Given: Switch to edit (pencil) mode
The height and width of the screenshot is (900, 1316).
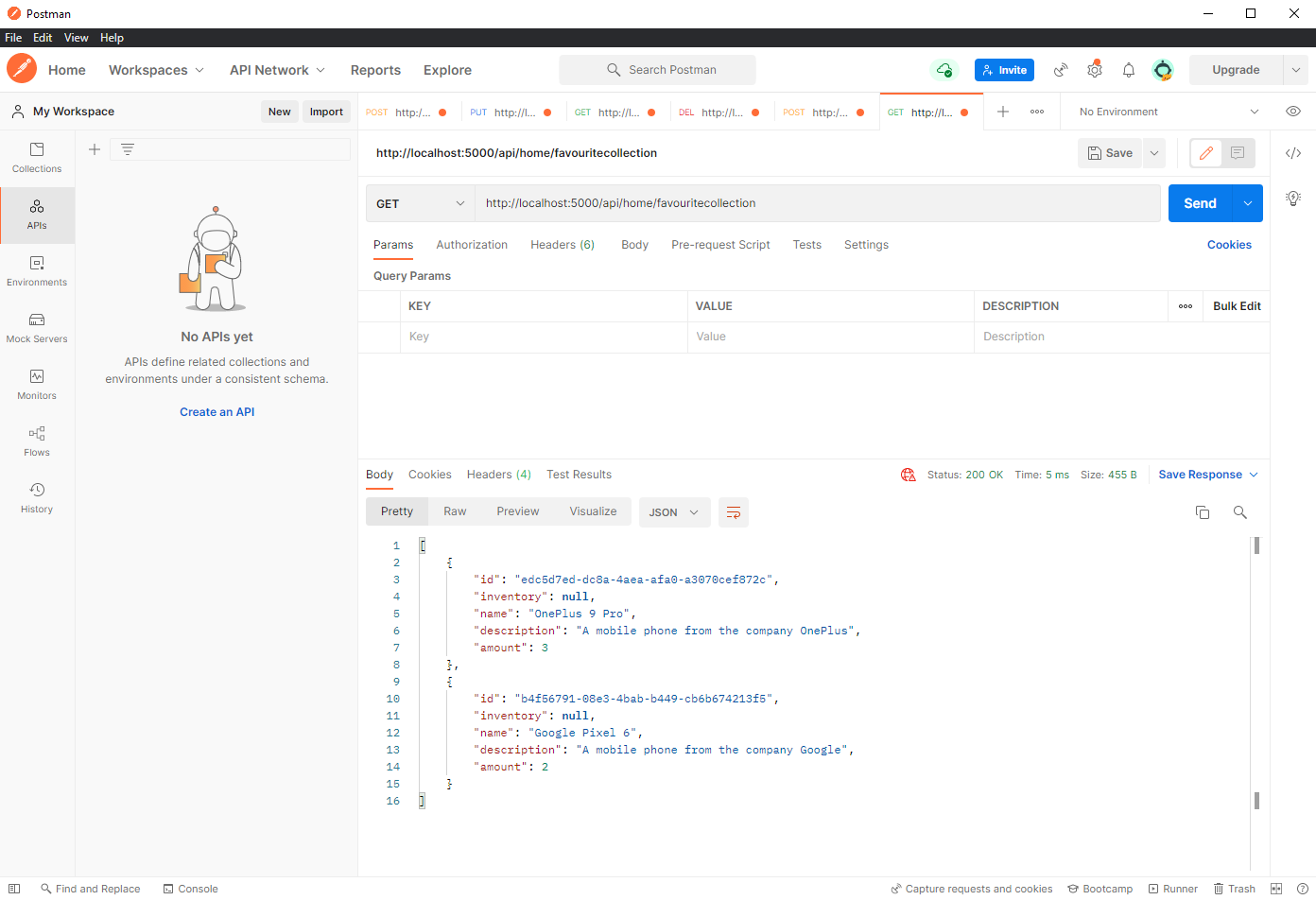Looking at the screenshot, I should click(1206, 153).
